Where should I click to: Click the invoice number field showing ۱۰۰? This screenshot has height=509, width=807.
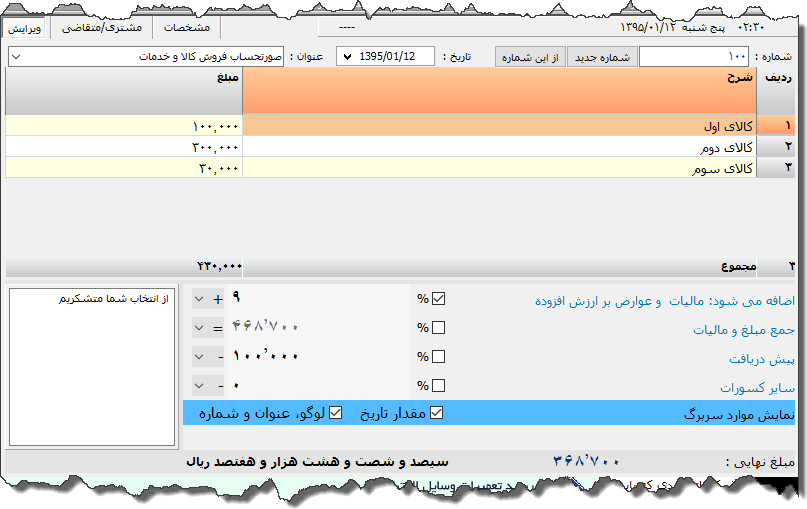(693, 57)
